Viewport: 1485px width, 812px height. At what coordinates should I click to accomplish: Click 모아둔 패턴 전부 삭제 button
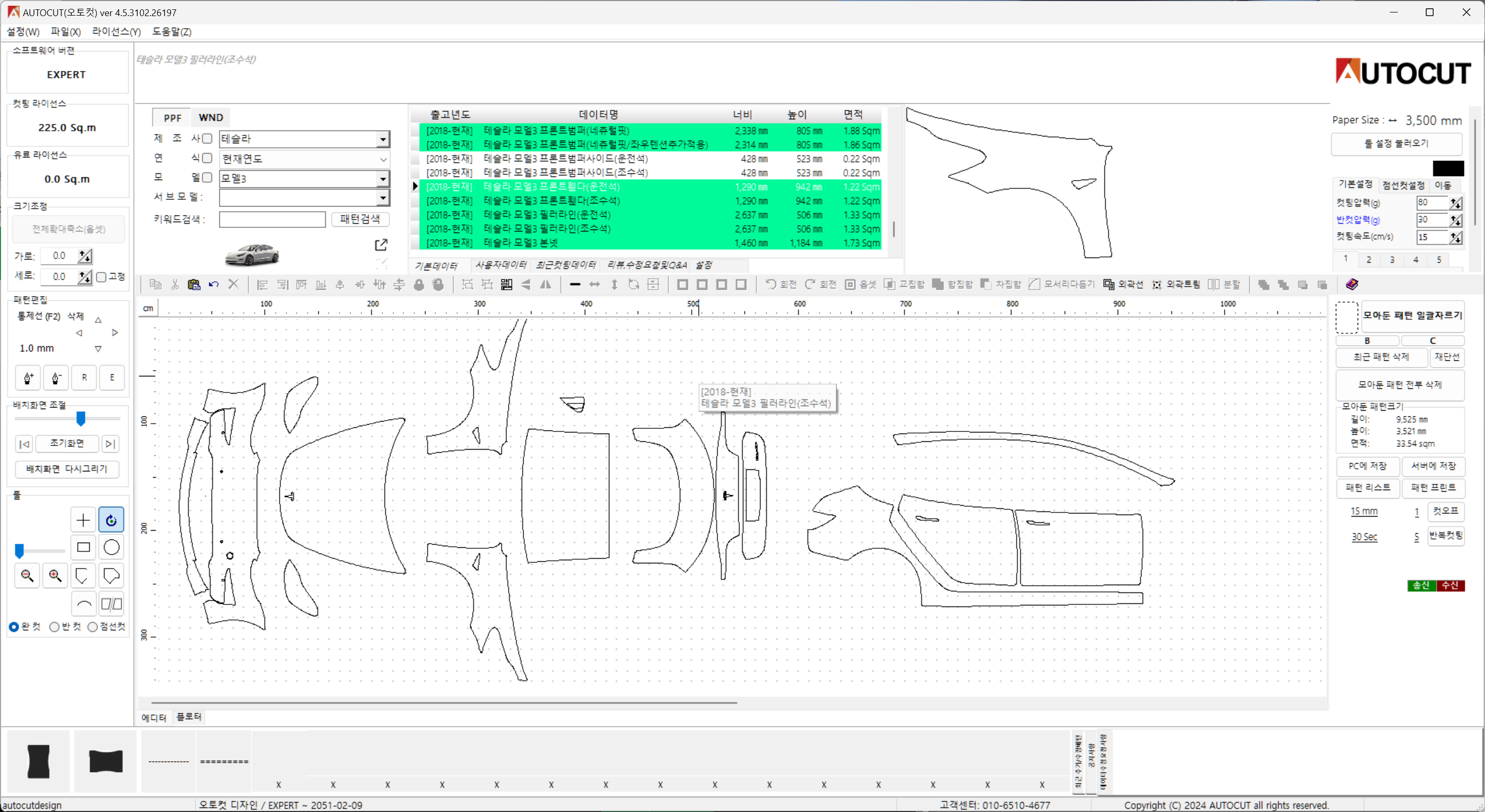pos(1400,385)
